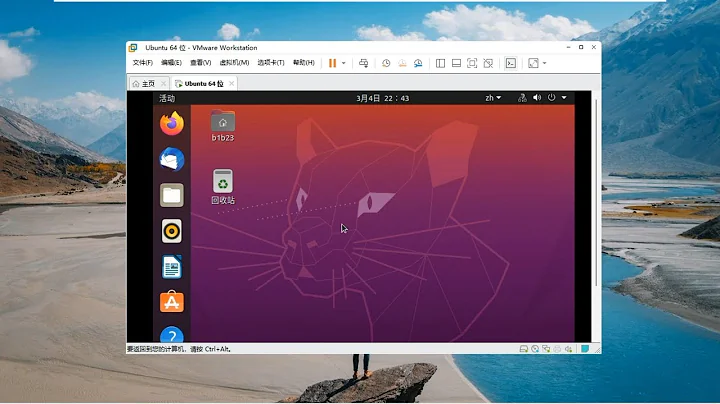Open Rhythmbox from the dock
This screenshot has width=720, height=404.
coord(172,231)
